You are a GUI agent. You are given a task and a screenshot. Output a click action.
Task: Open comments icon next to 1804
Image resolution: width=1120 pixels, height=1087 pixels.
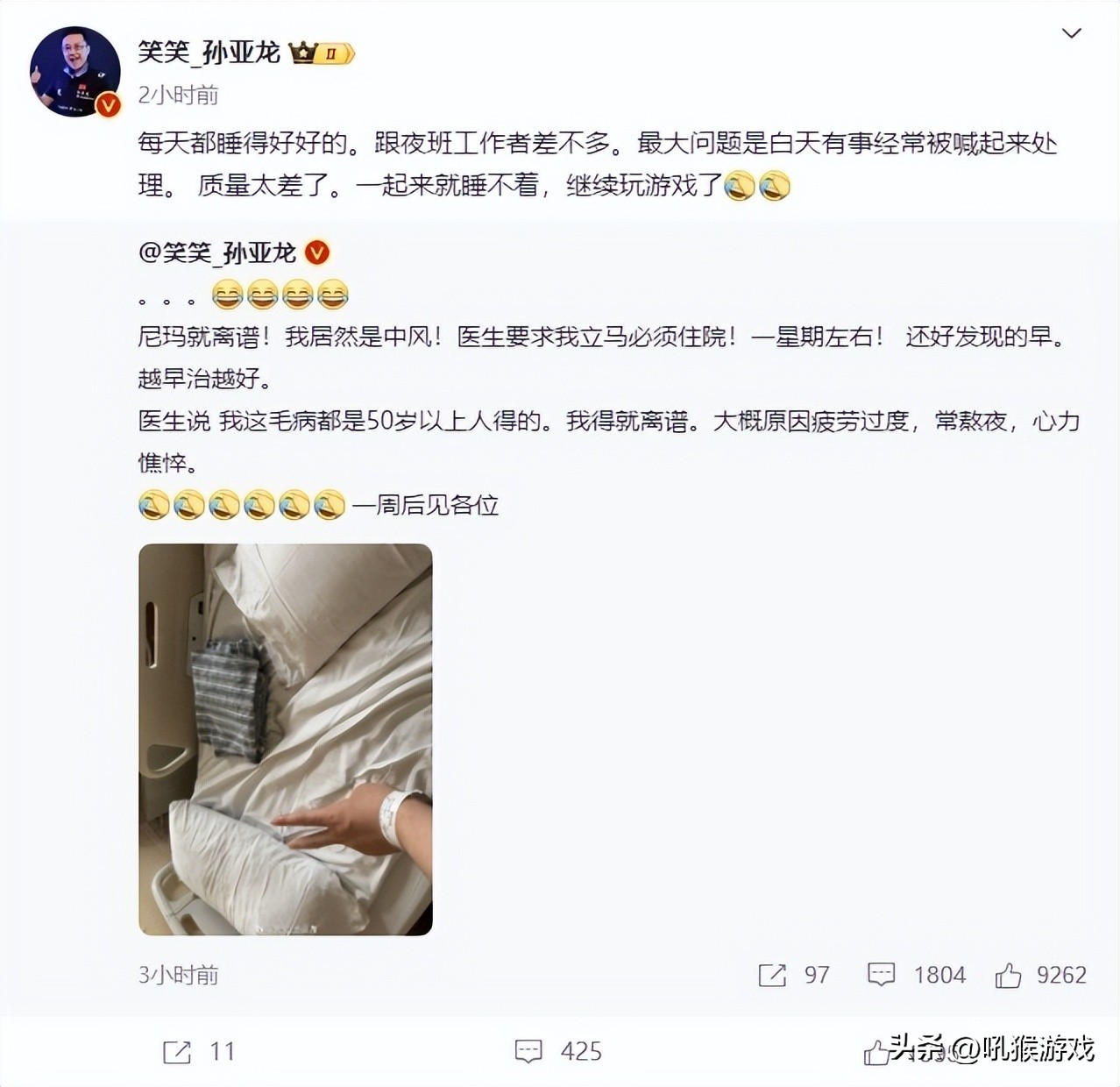coord(881,975)
